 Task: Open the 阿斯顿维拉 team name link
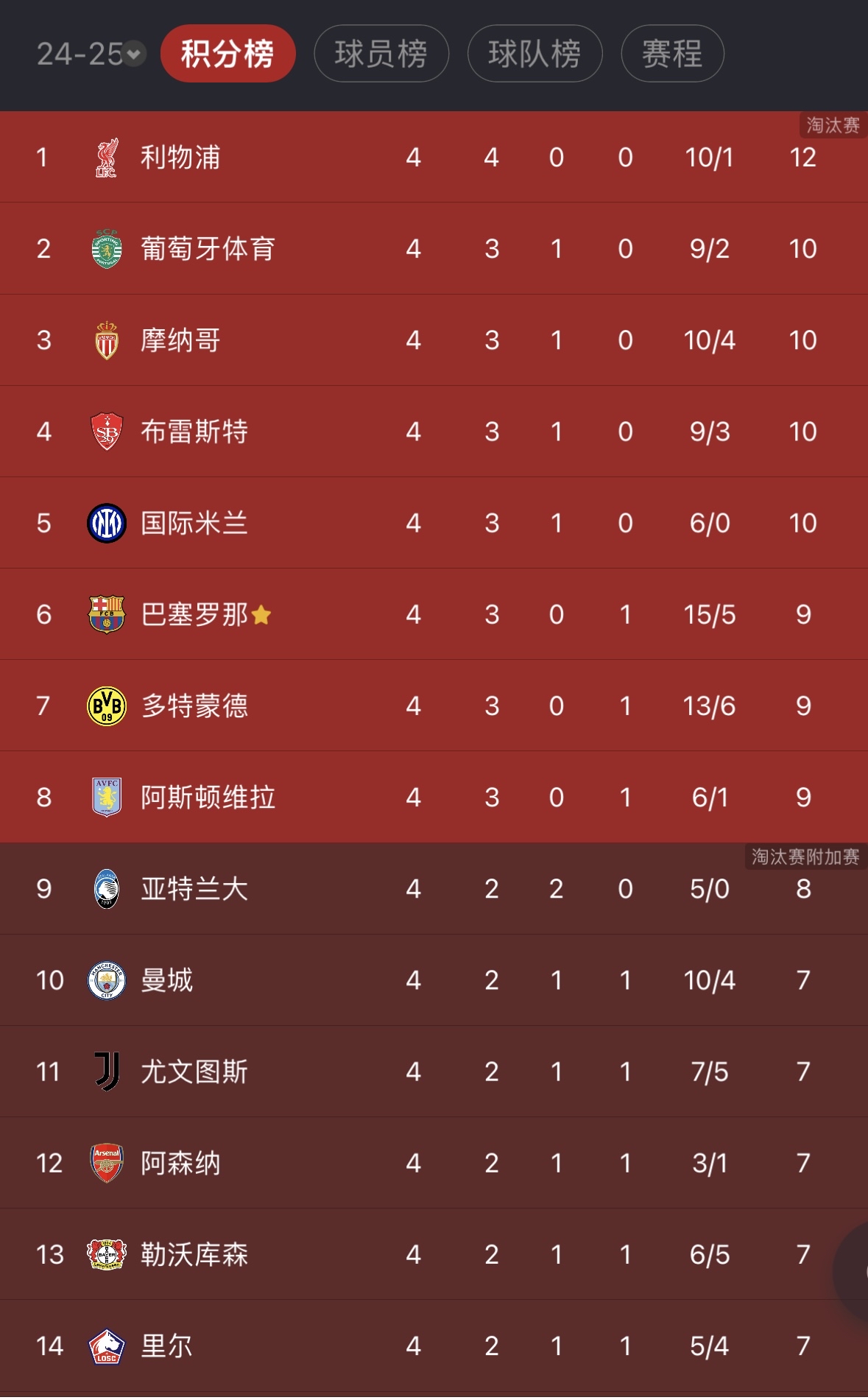(208, 798)
